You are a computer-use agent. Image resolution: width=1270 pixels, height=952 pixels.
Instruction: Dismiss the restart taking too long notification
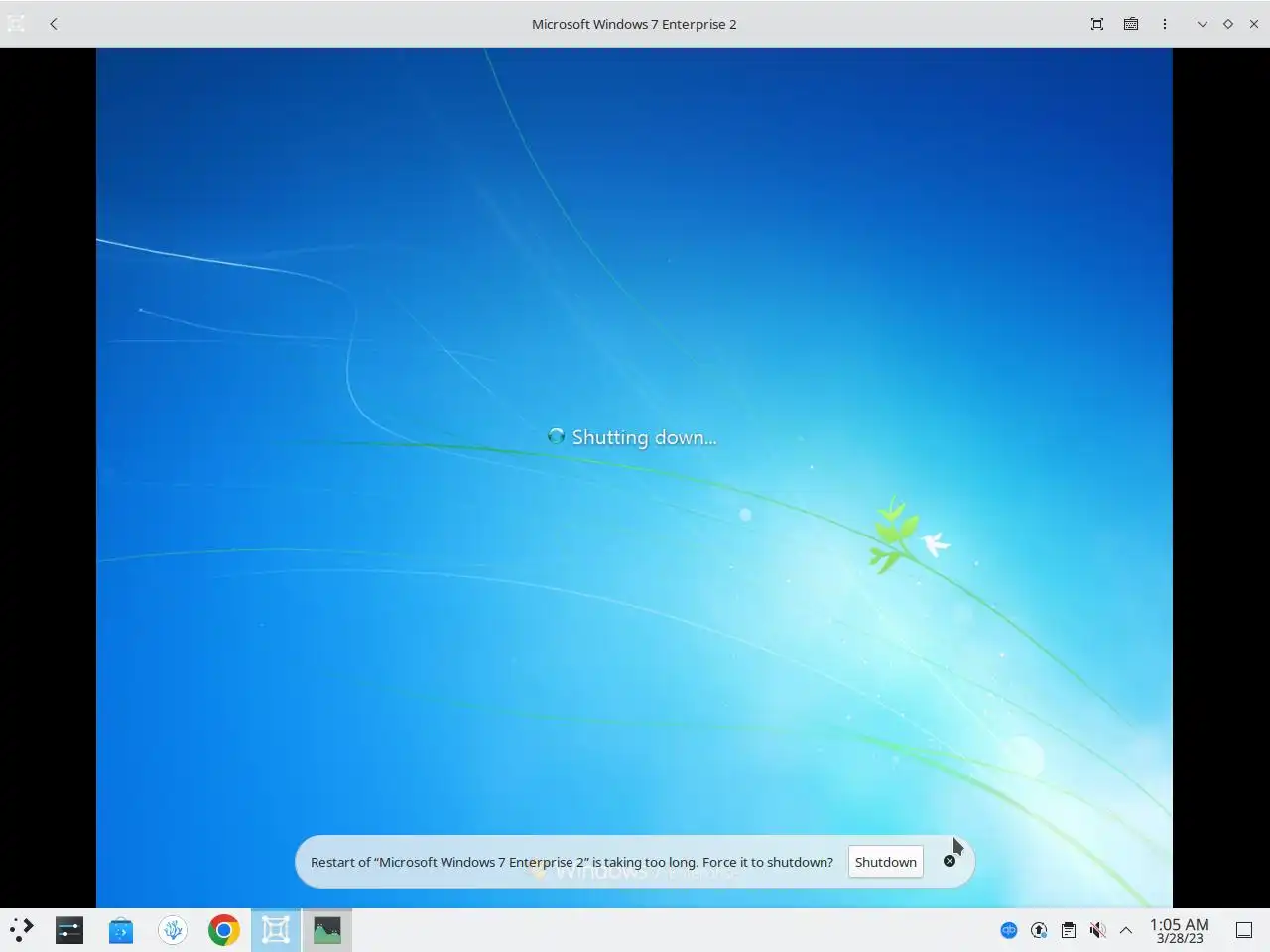(950, 861)
